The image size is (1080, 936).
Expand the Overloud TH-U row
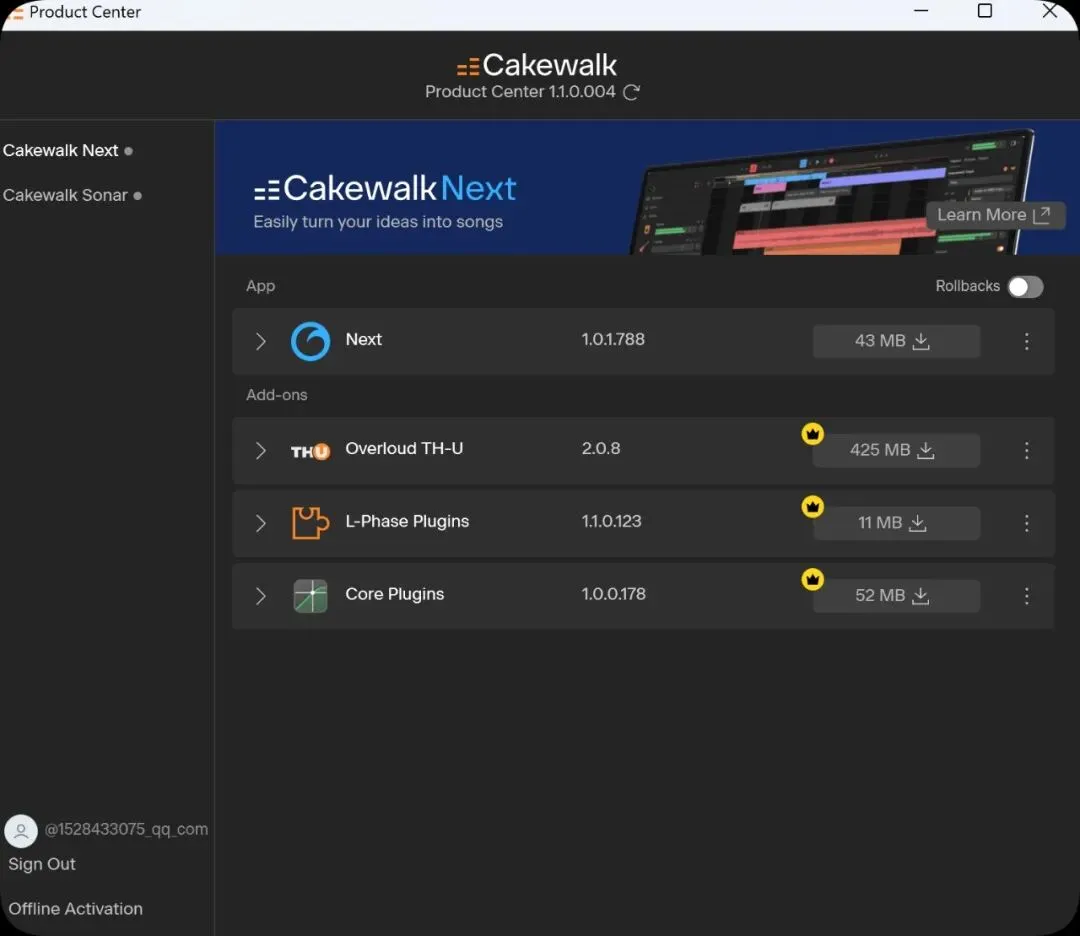coord(260,450)
